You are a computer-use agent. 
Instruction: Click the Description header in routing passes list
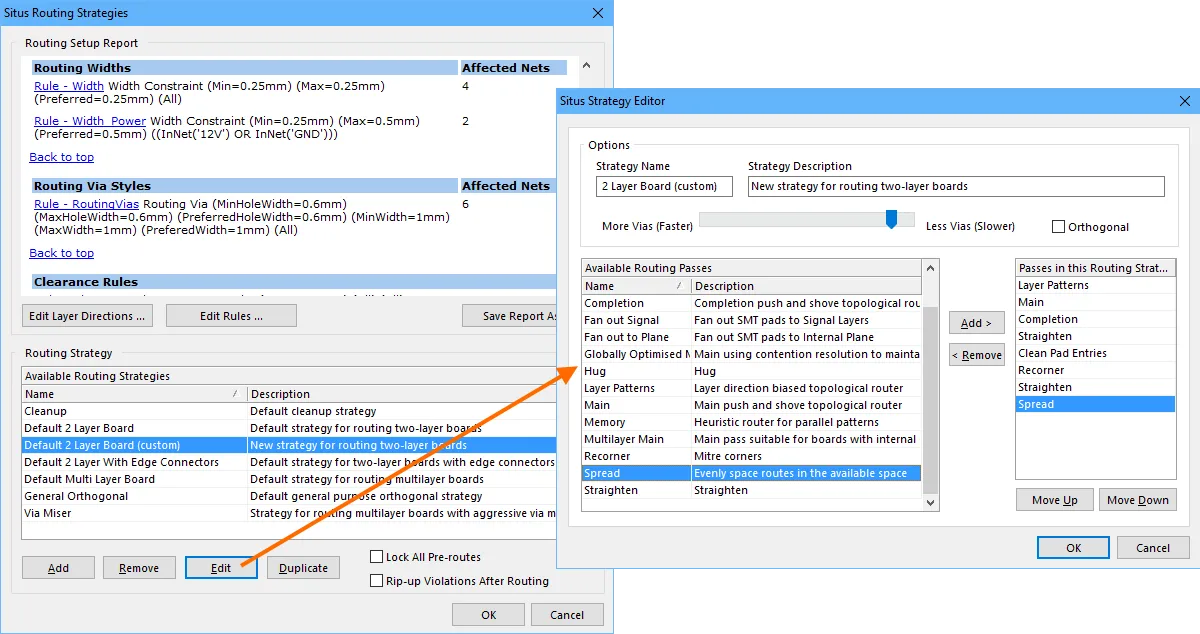click(807, 286)
